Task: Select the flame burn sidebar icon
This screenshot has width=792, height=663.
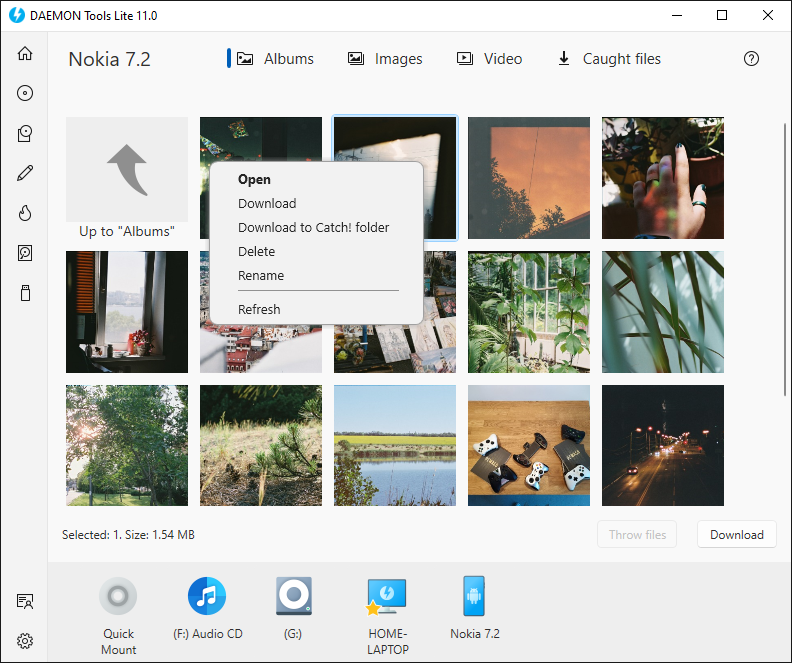Action: (x=25, y=213)
